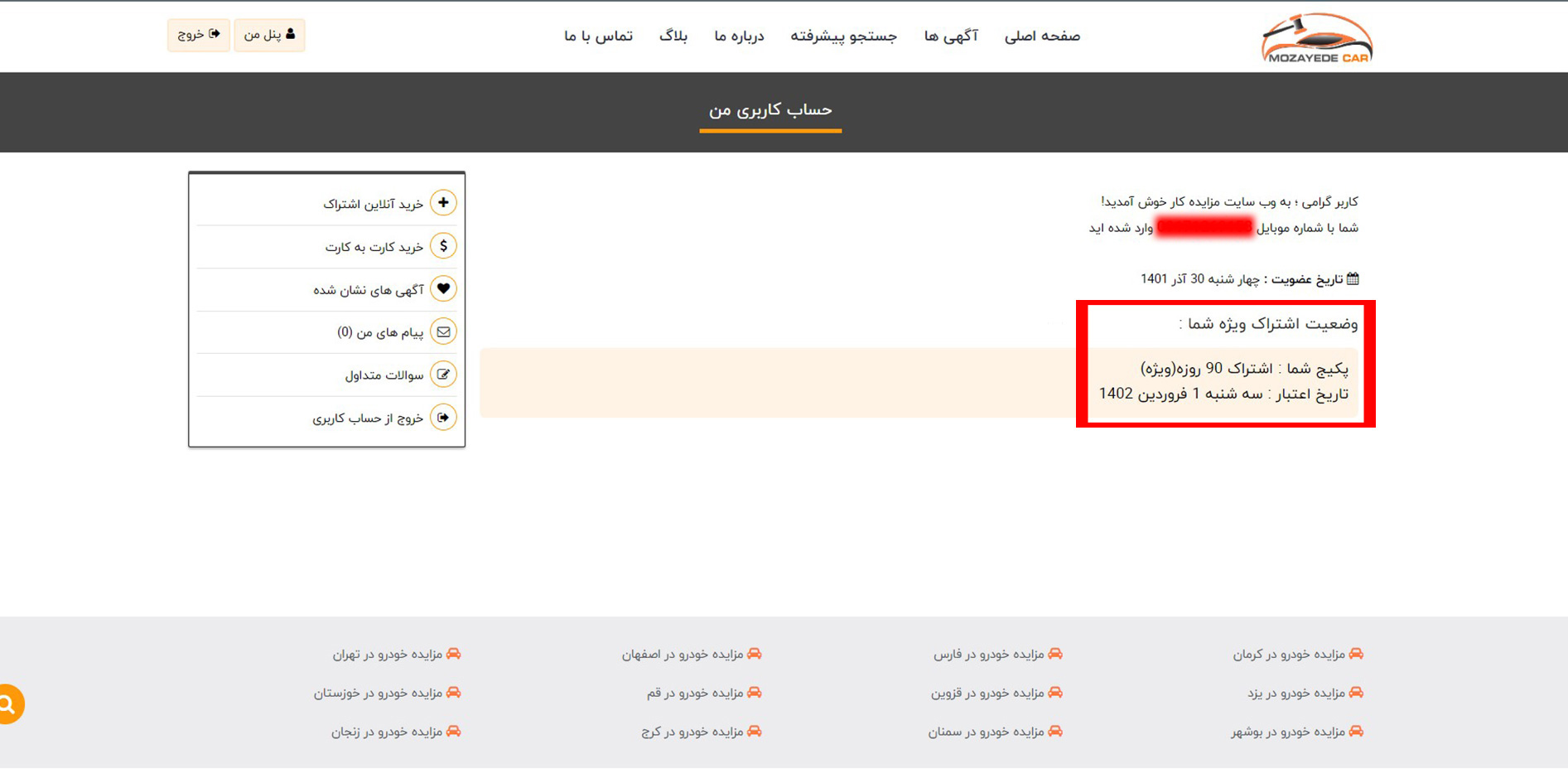Click the plus icon for خرید آنلاین اشتراک
The image size is (1568, 769).
(x=445, y=202)
